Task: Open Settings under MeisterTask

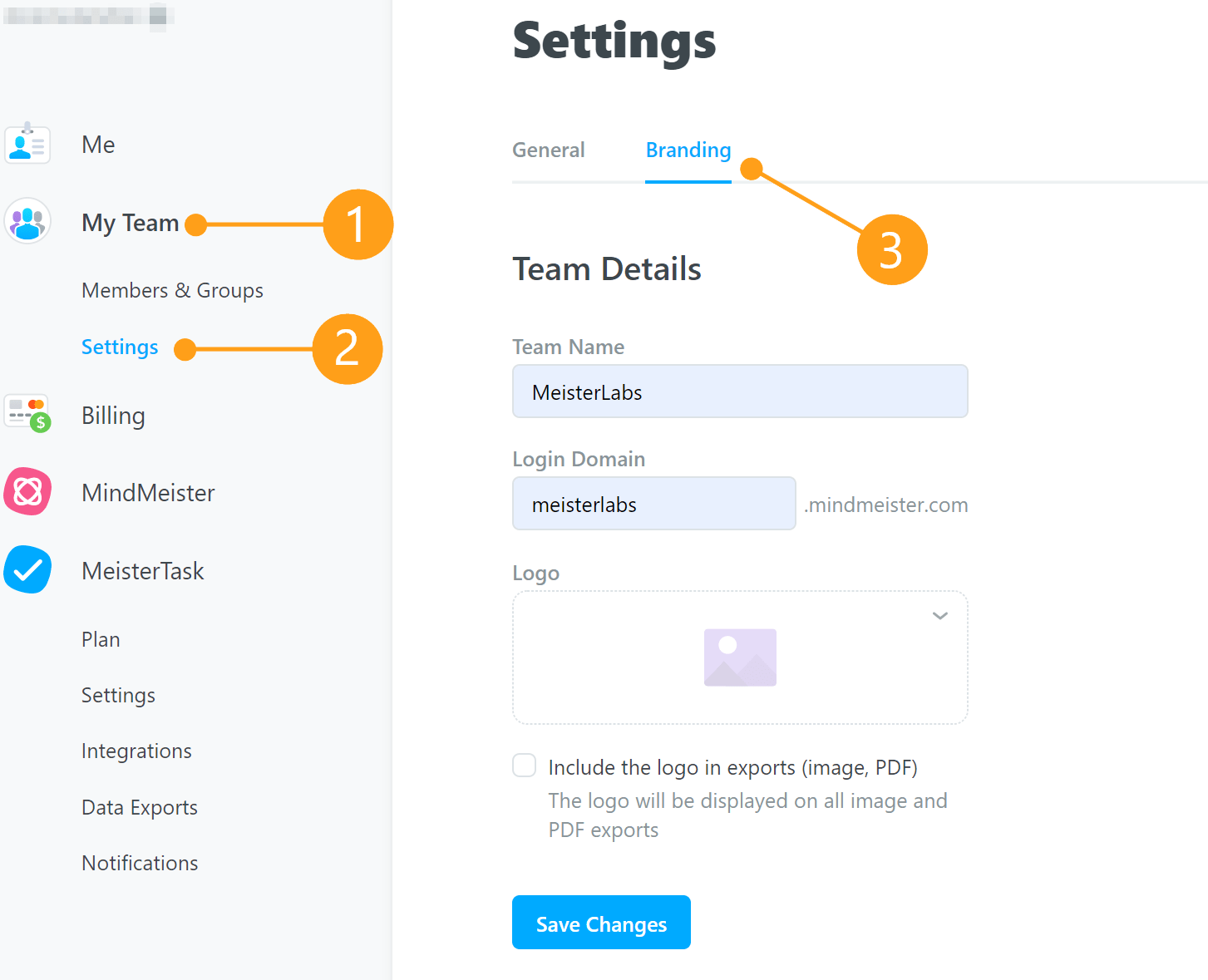Action: click(x=118, y=696)
